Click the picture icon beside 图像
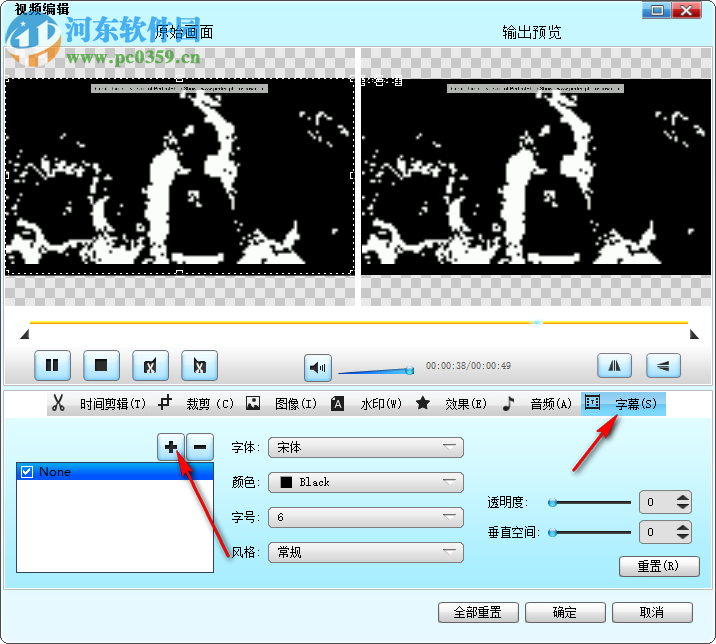The width and height of the screenshot is (716, 644). point(253,403)
